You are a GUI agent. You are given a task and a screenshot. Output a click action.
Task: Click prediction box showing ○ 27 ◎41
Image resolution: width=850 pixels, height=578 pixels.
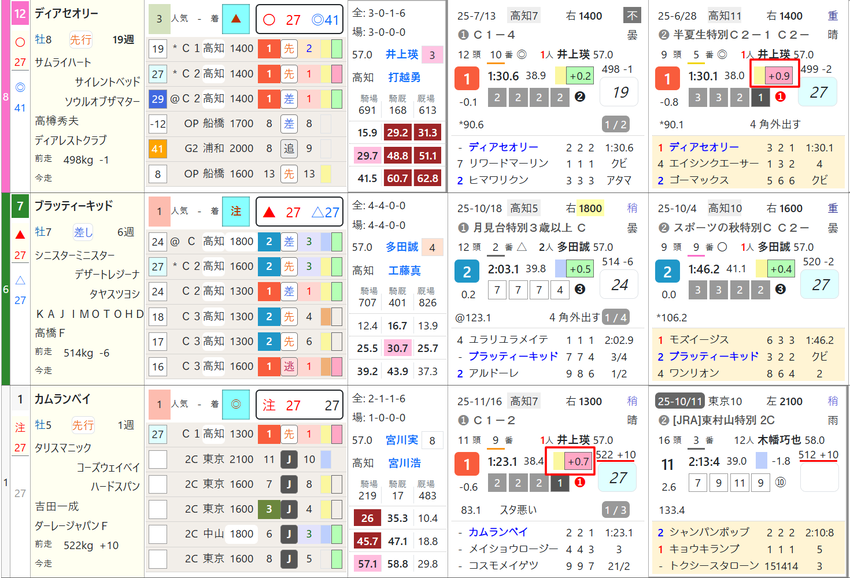300,20
